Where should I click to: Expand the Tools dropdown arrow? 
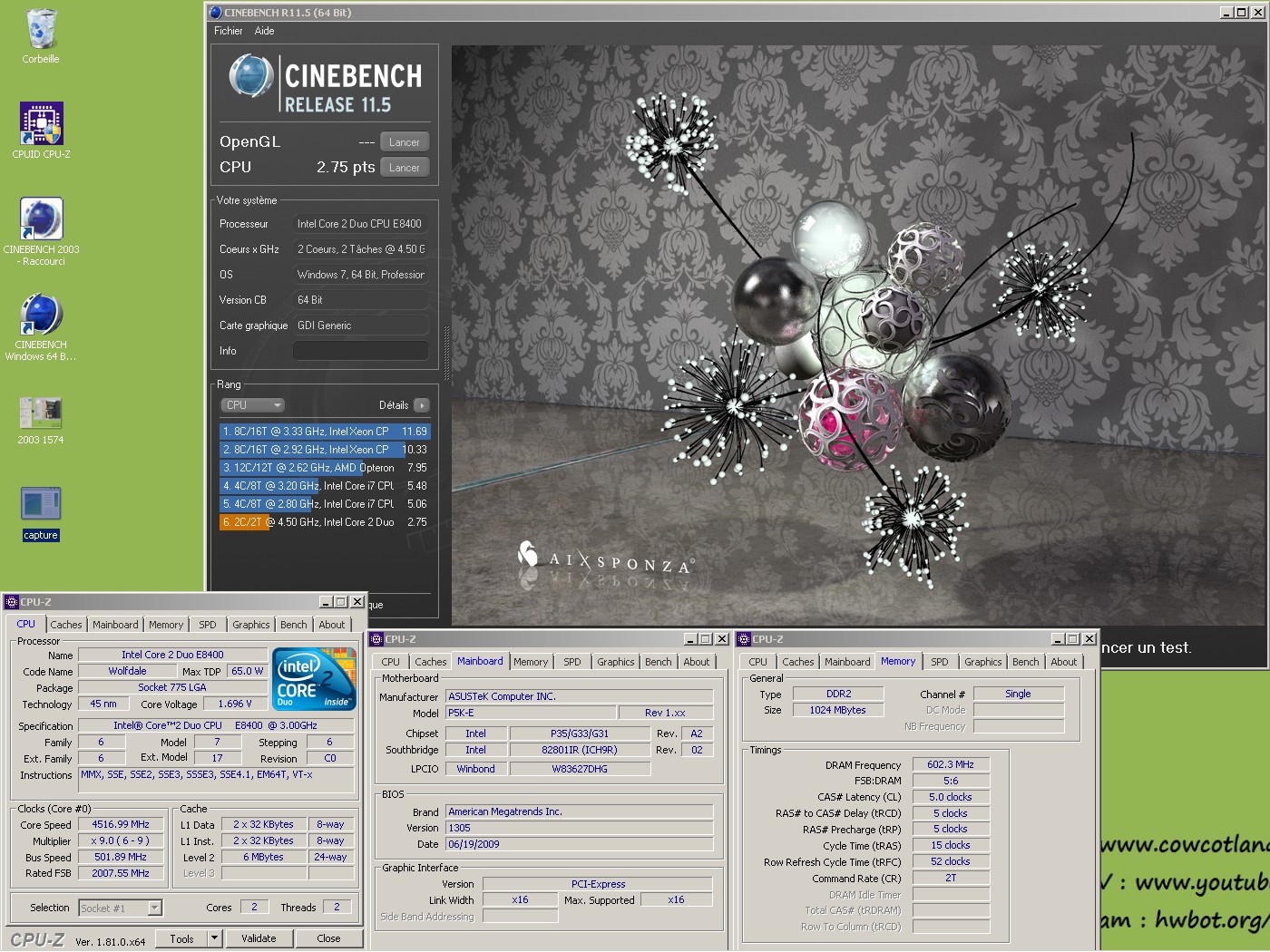pos(215,938)
